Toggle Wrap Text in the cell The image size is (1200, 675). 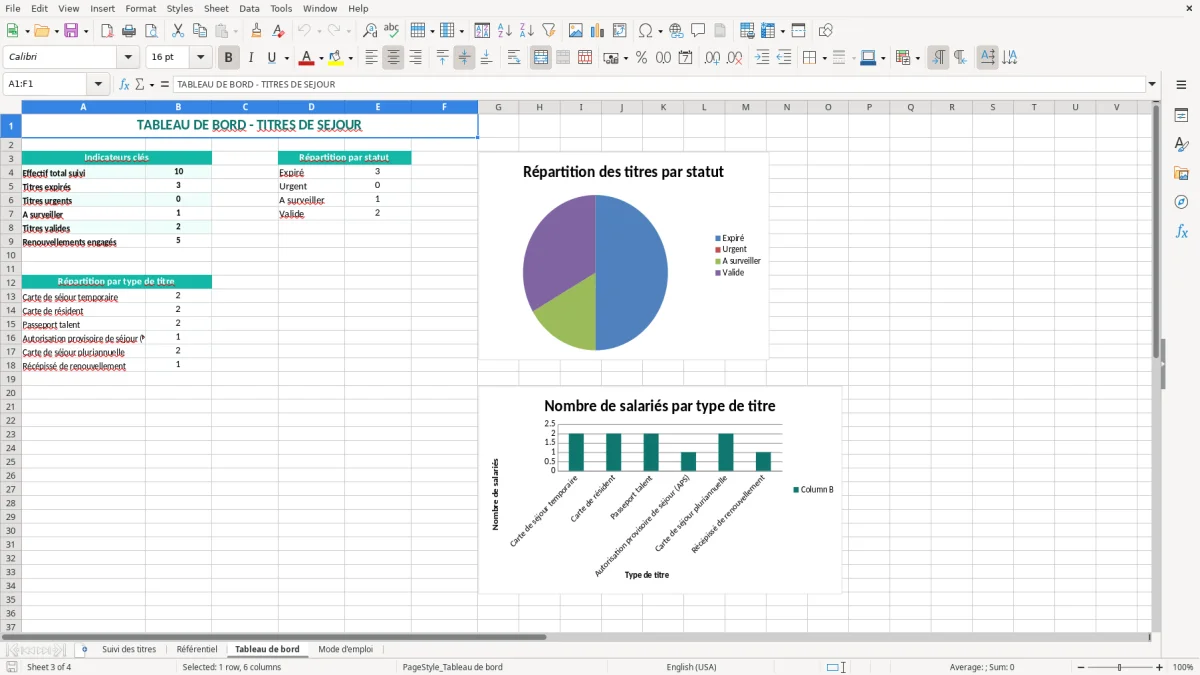[514, 58]
